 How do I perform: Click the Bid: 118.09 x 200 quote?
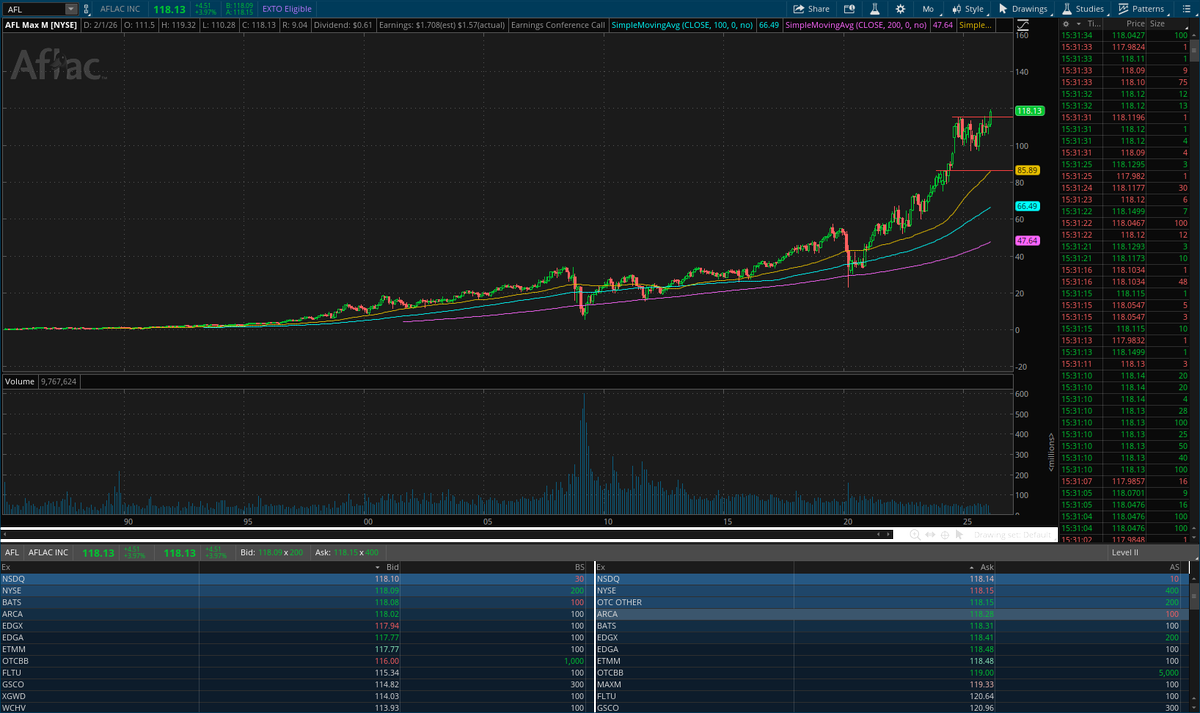(271, 552)
